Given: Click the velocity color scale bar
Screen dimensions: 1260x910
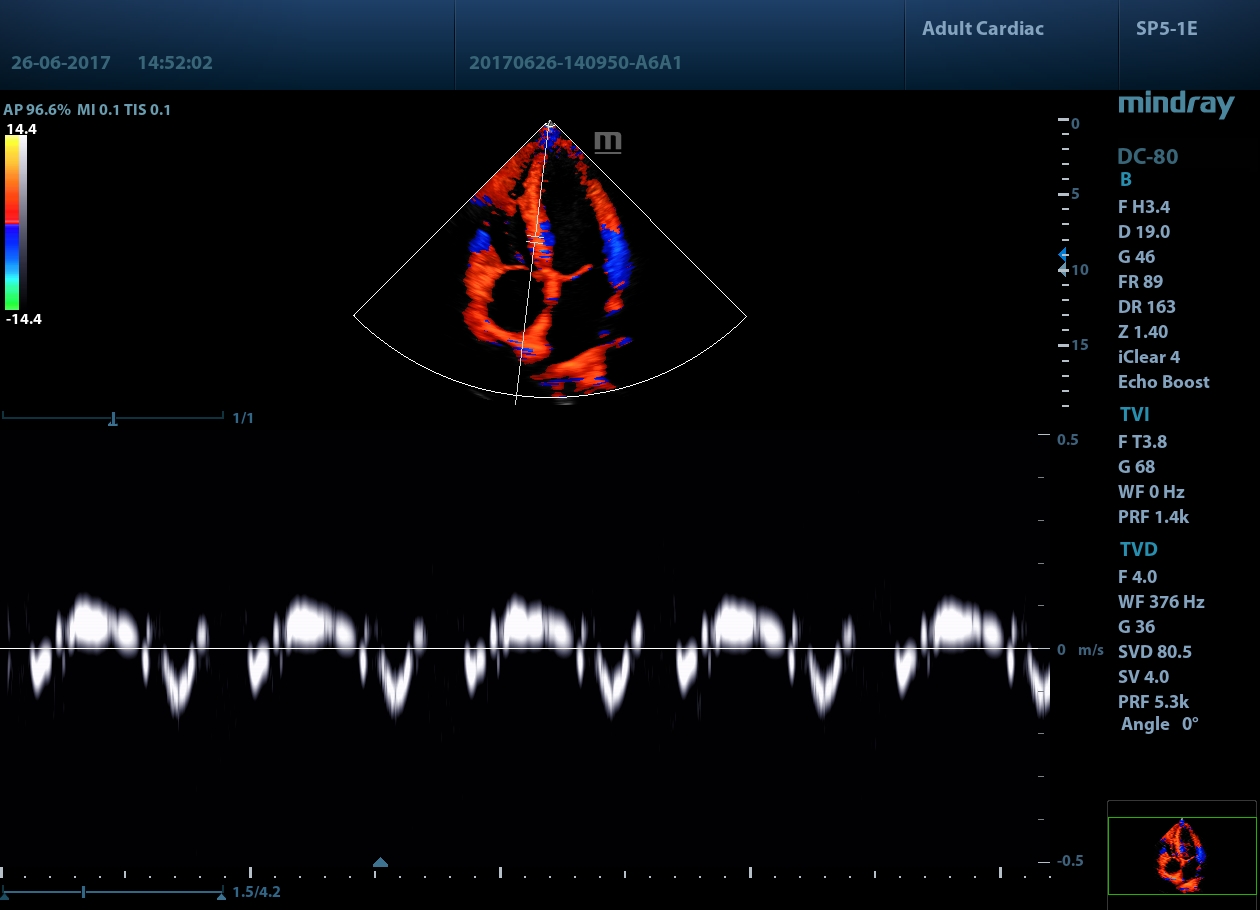Looking at the screenshot, I should click(14, 222).
